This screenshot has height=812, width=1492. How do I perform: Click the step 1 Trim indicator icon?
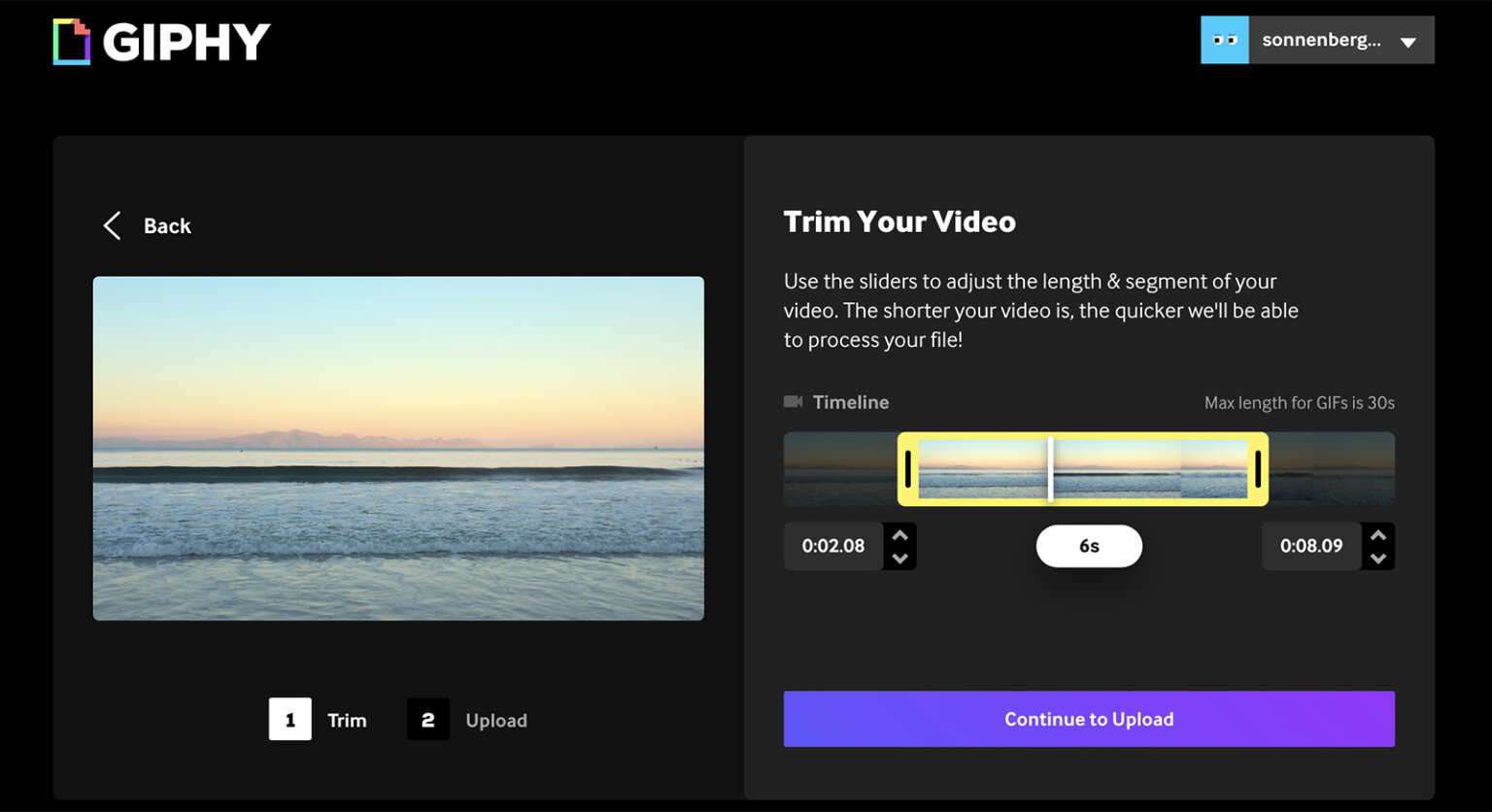289,720
